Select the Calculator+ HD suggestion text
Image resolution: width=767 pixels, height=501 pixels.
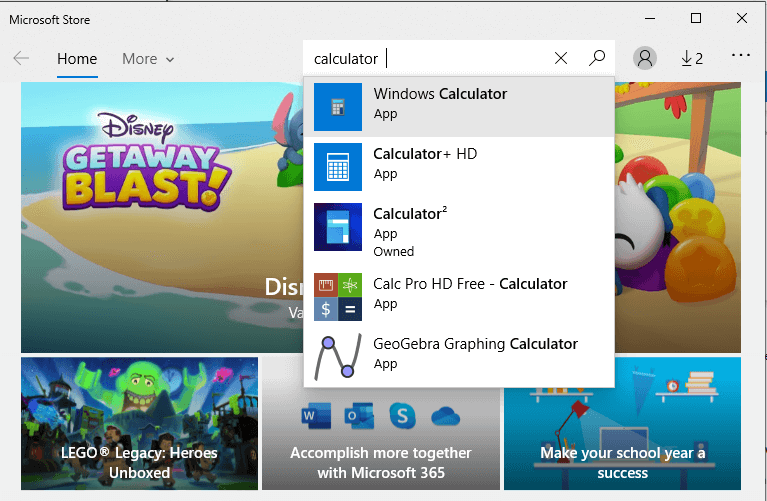[425, 154]
